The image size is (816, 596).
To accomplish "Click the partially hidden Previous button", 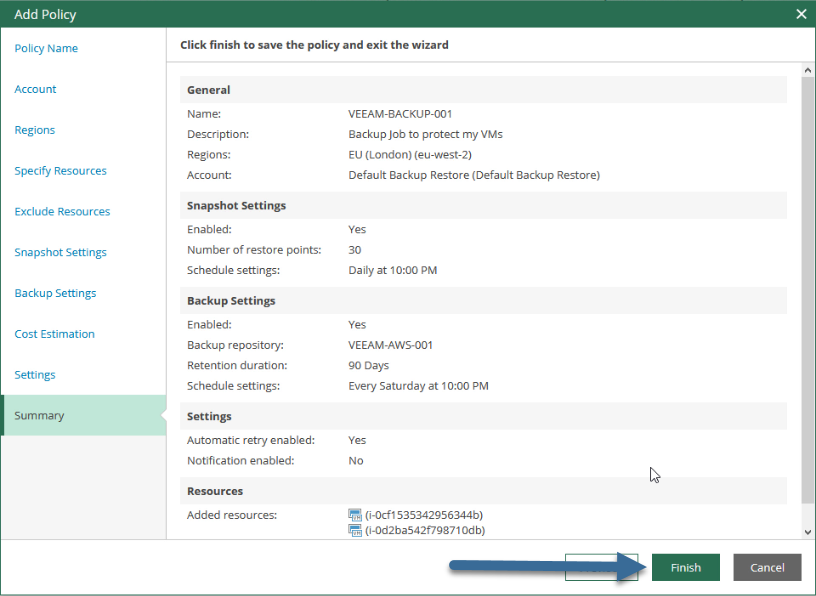I will pos(601,567).
